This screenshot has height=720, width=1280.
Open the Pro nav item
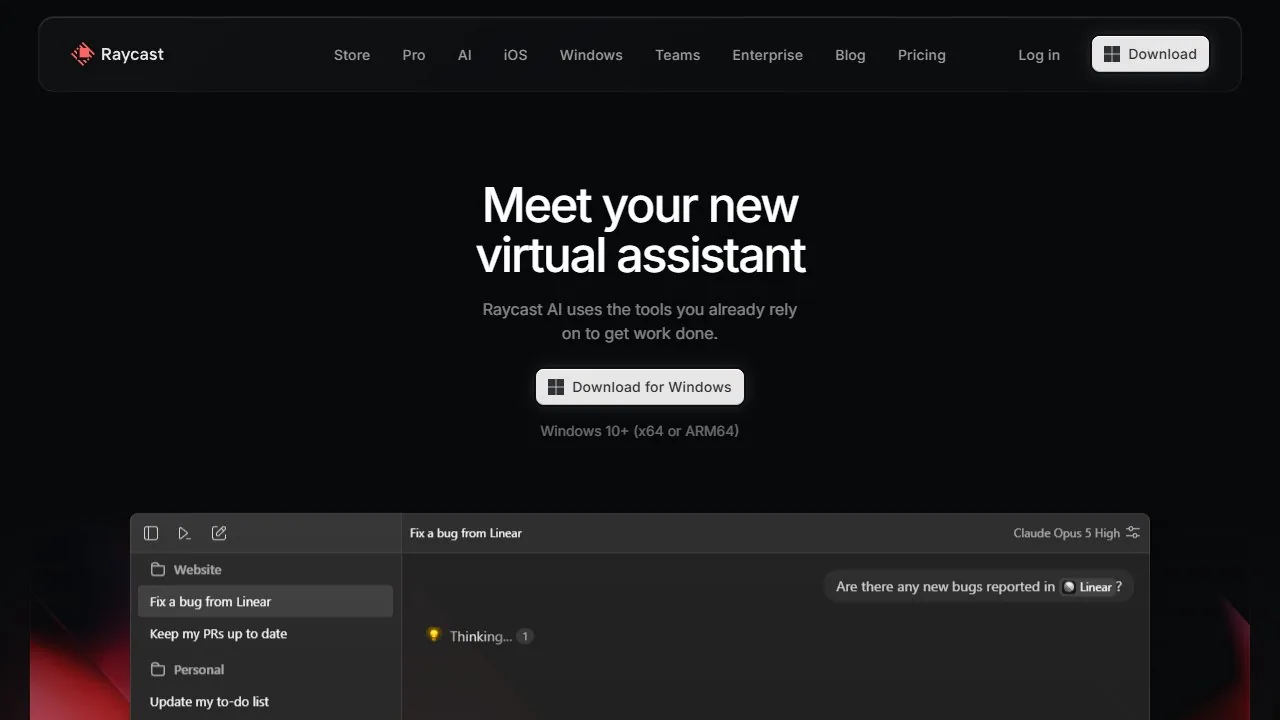414,55
